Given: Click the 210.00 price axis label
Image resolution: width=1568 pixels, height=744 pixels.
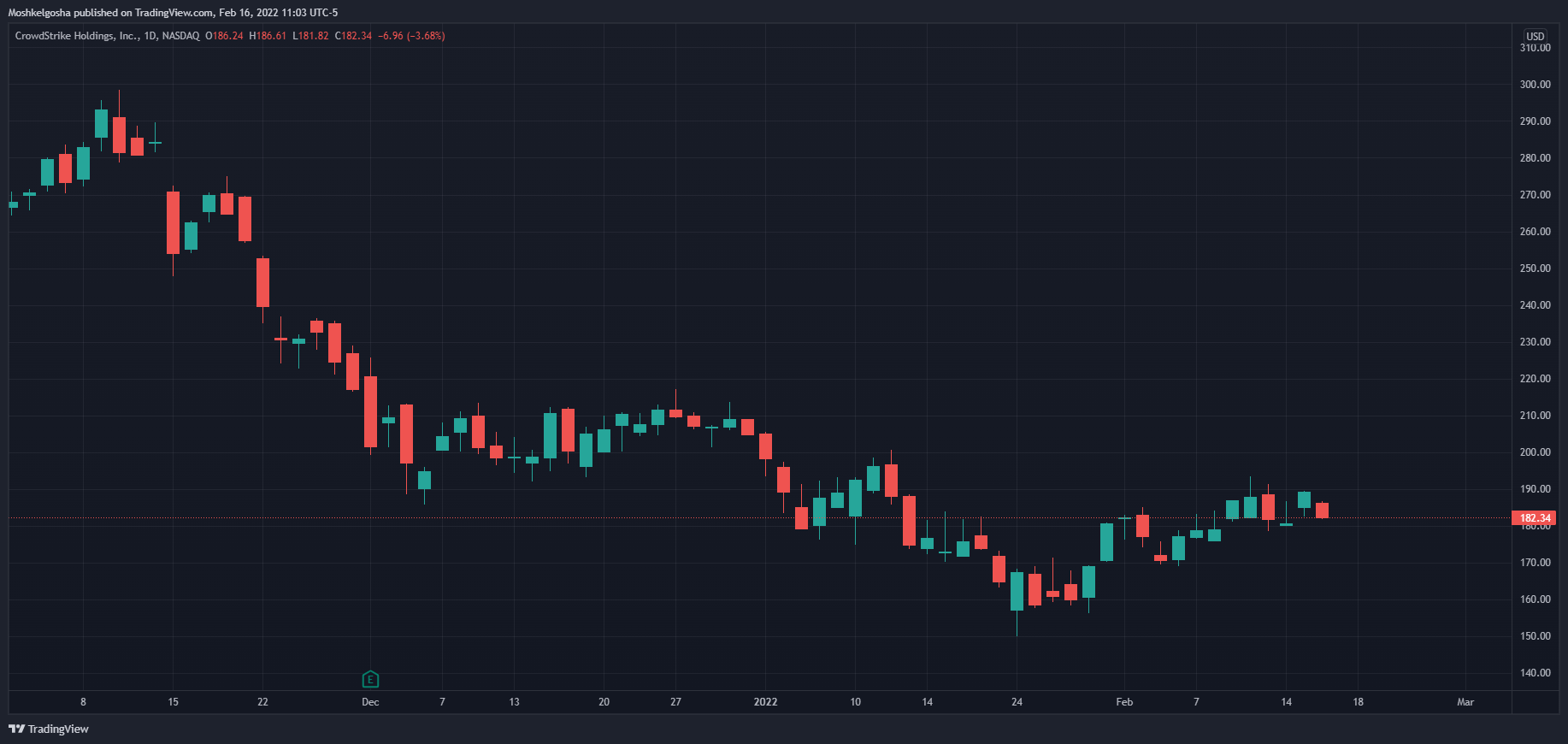Looking at the screenshot, I should pyautogui.click(x=1535, y=416).
